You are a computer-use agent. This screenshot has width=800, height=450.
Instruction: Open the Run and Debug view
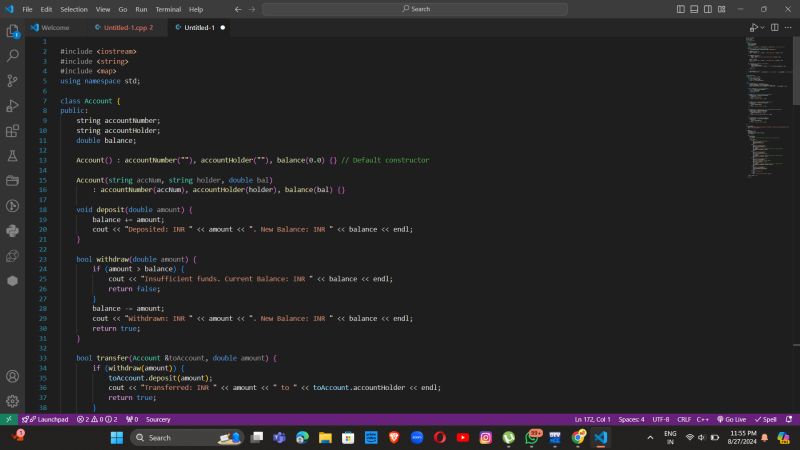(12, 106)
